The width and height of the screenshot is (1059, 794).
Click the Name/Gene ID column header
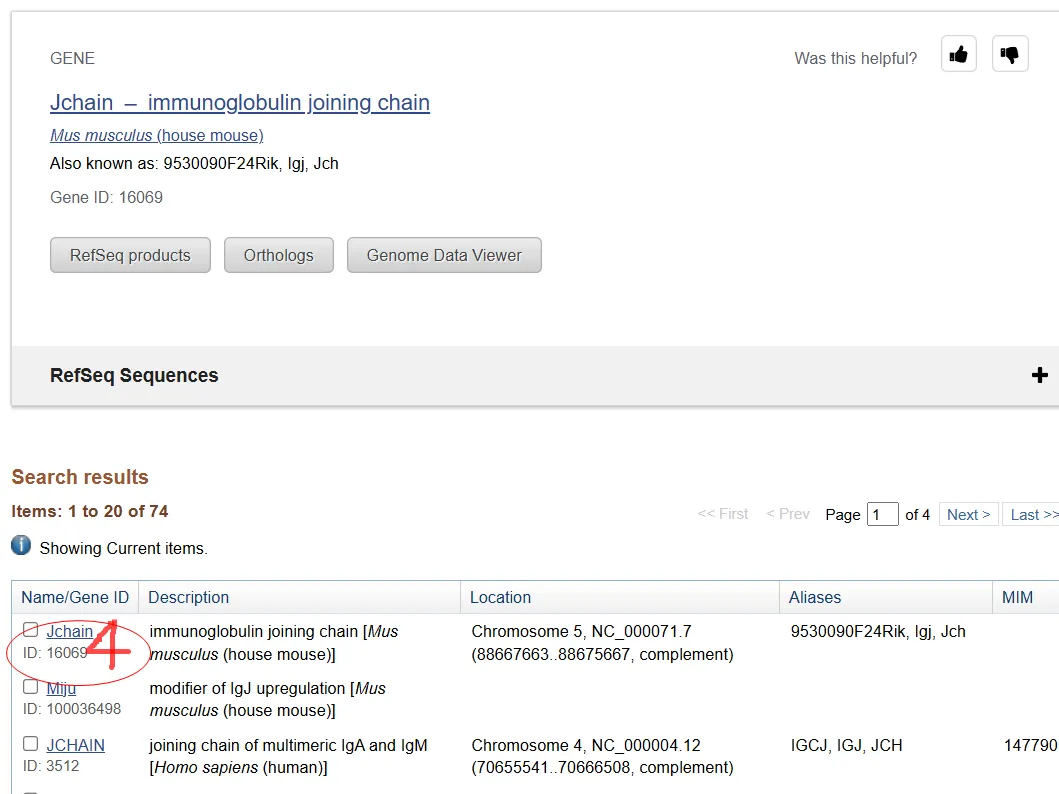(x=75, y=597)
